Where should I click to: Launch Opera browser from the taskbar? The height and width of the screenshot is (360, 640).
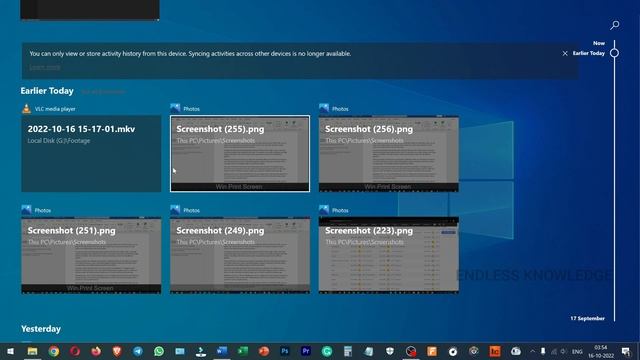pos(75,351)
